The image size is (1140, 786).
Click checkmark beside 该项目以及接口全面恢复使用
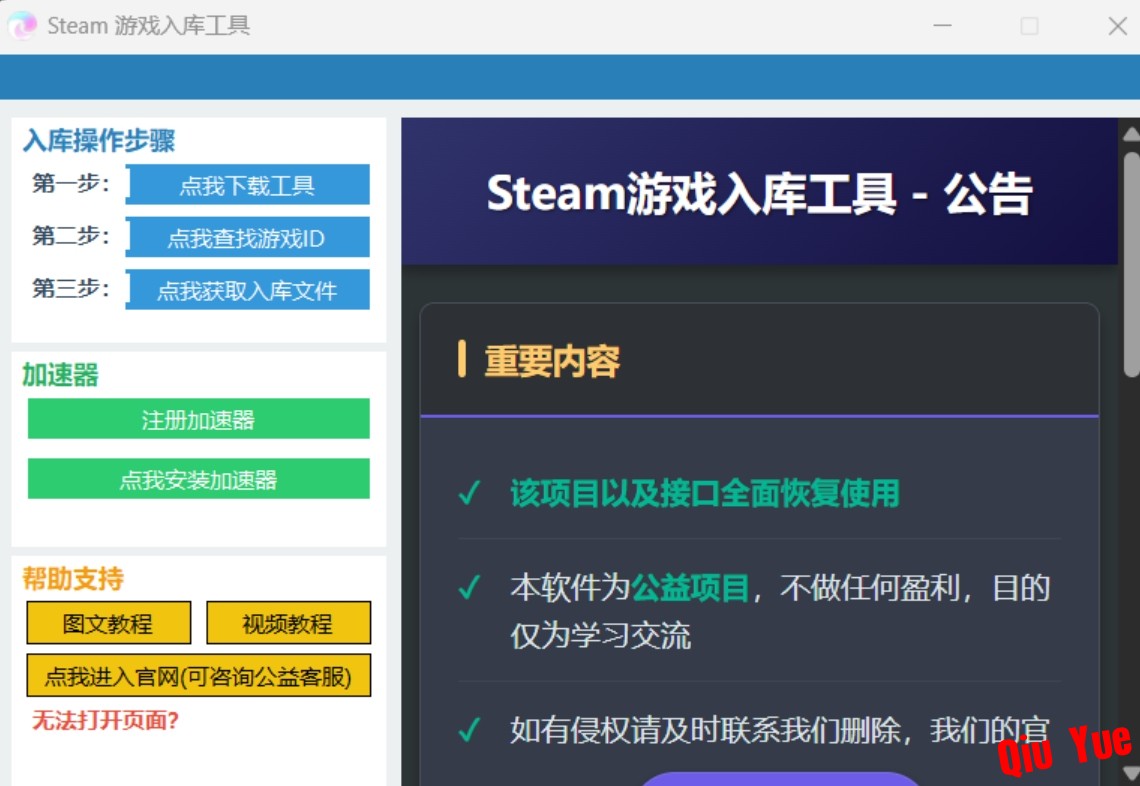470,493
